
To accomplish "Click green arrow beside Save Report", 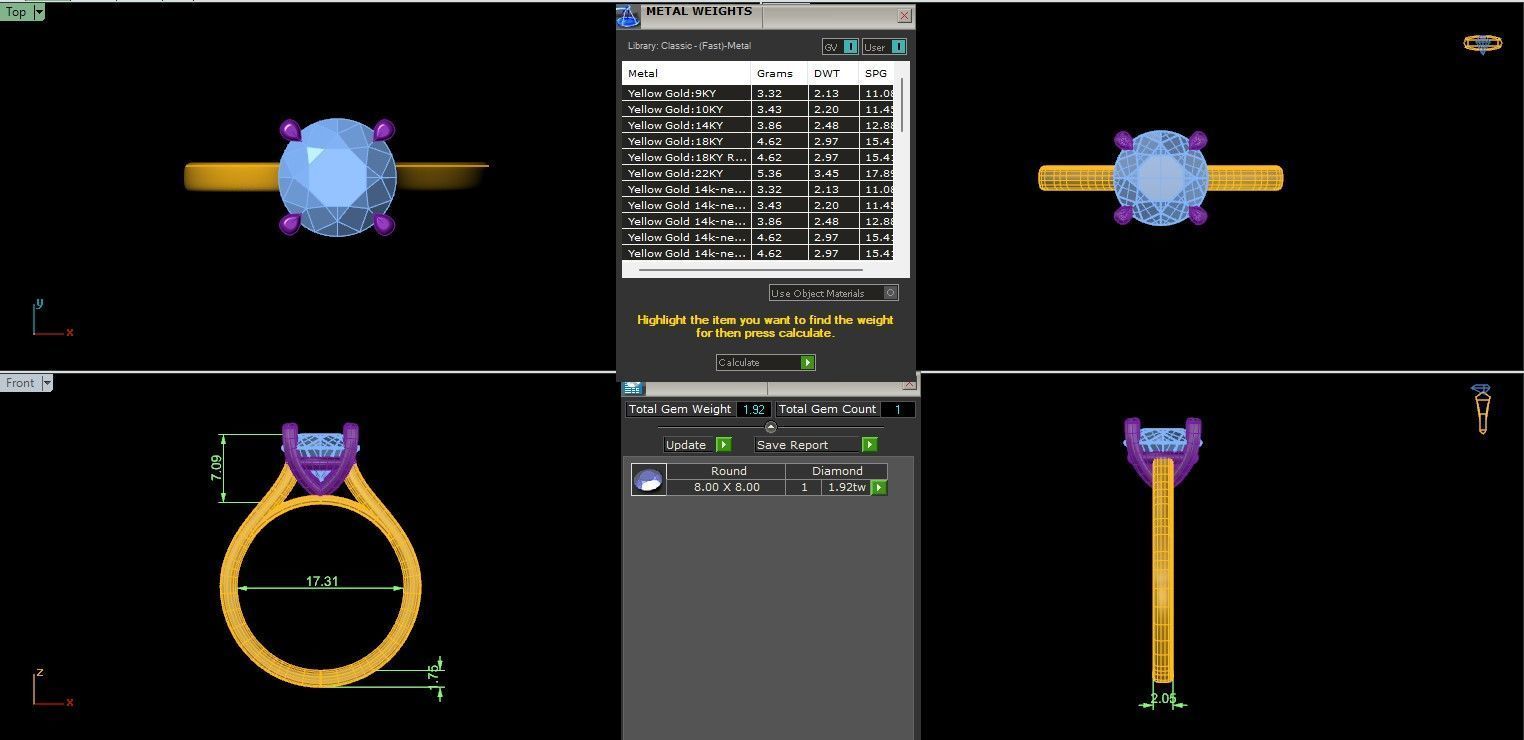I will [x=869, y=444].
